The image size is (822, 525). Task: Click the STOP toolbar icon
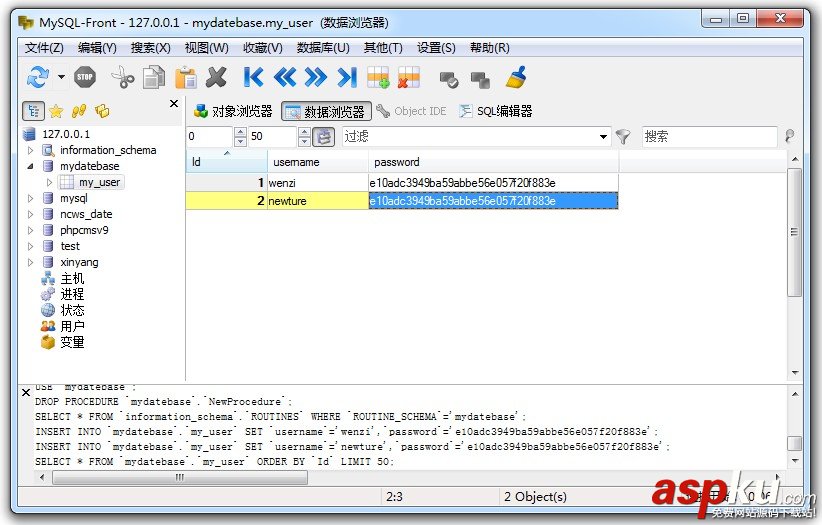pos(85,77)
